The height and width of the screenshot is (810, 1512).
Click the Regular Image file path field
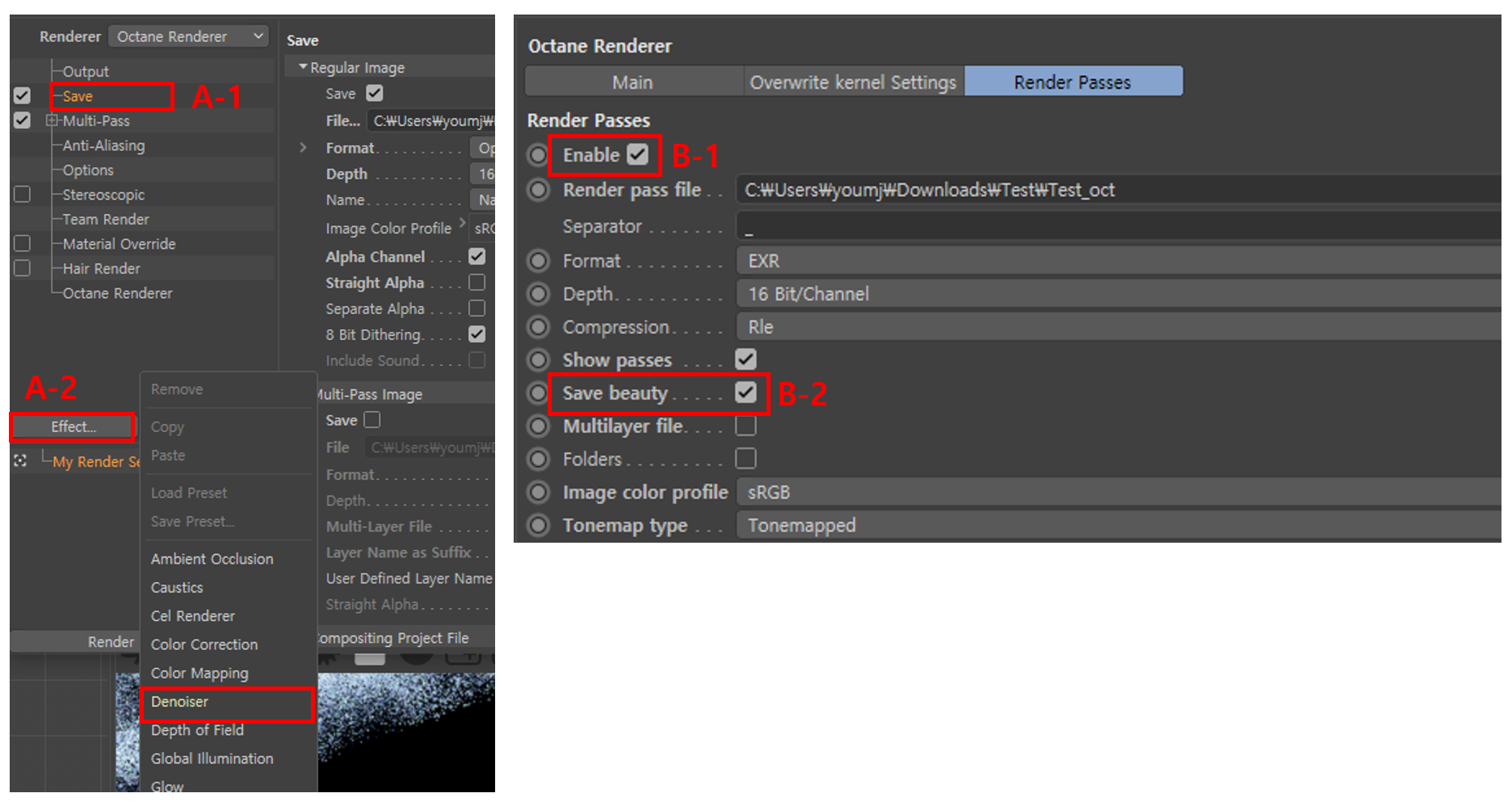(431, 121)
